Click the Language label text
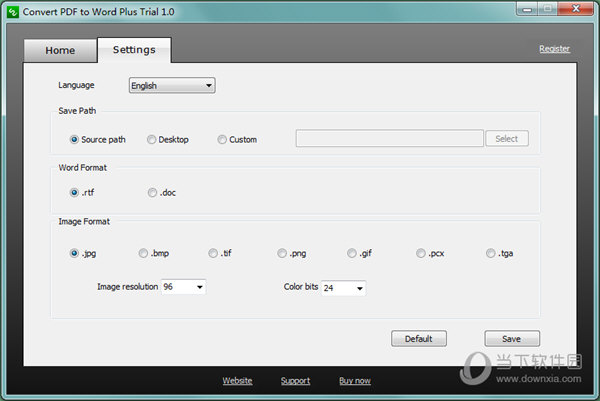The image size is (600, 401). click(x=76, y=85)
